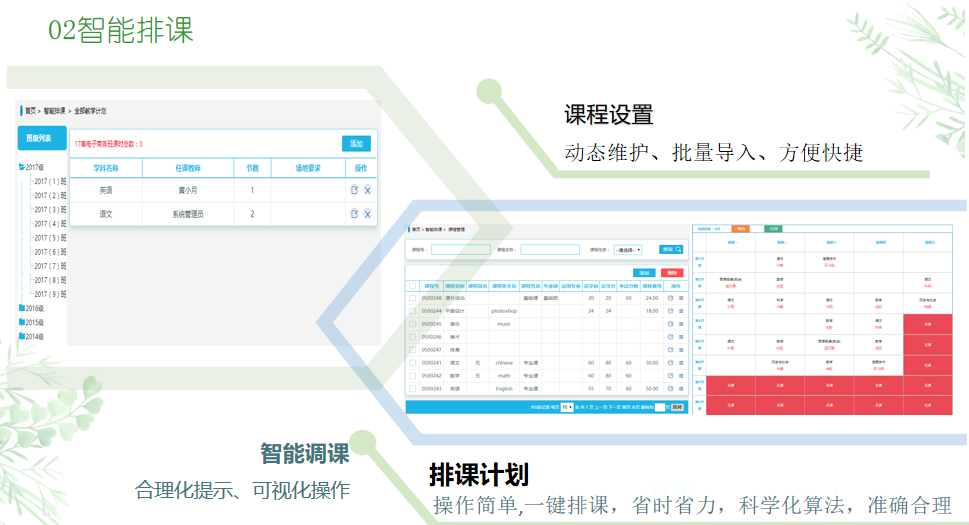This screenshot has width=969, height=525.
Task: Click edit icon in 语文 subject row
Action: click(x=354, y=214)
